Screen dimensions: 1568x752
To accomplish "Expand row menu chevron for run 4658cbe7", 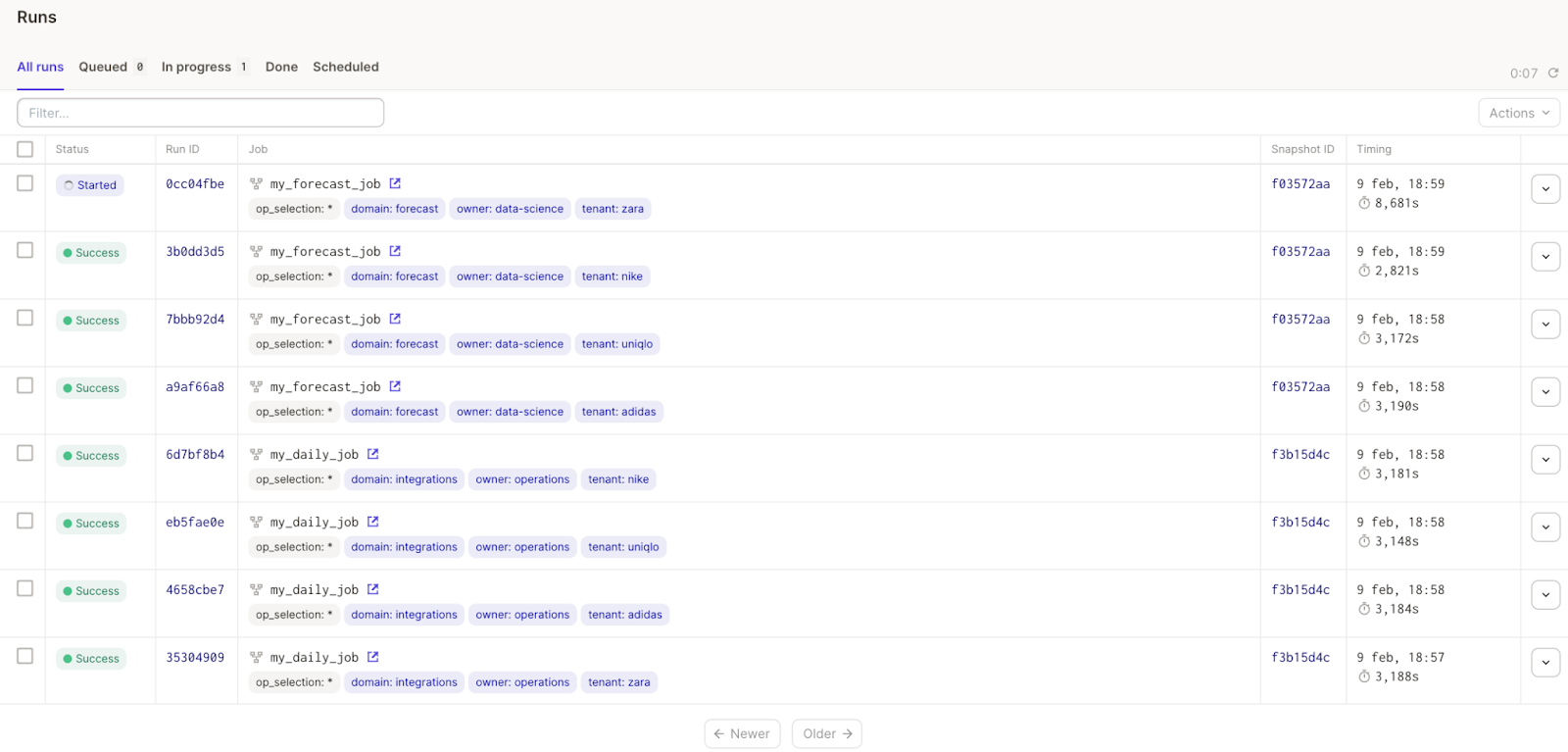I will coord(1545,595).
